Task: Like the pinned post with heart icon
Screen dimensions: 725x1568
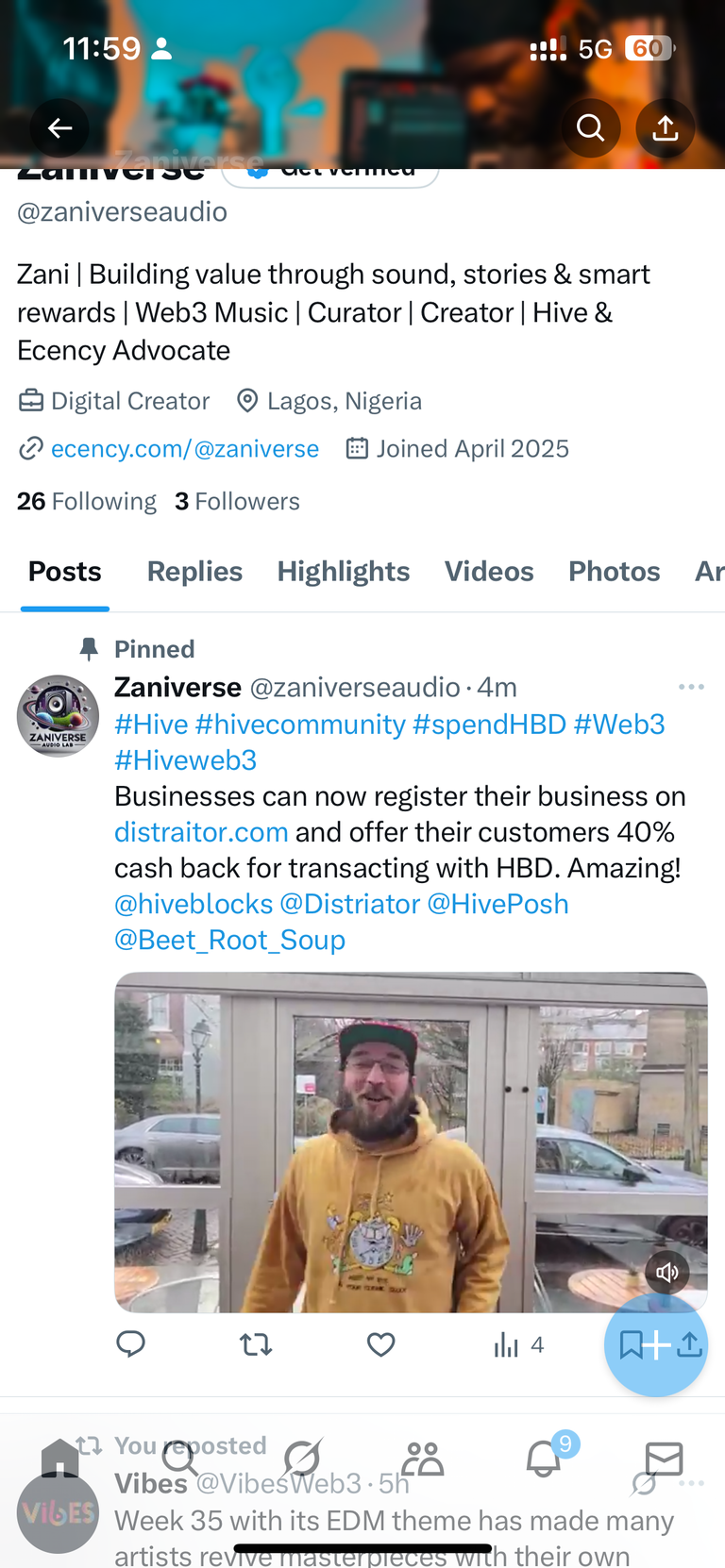Action: (380, 1343)
